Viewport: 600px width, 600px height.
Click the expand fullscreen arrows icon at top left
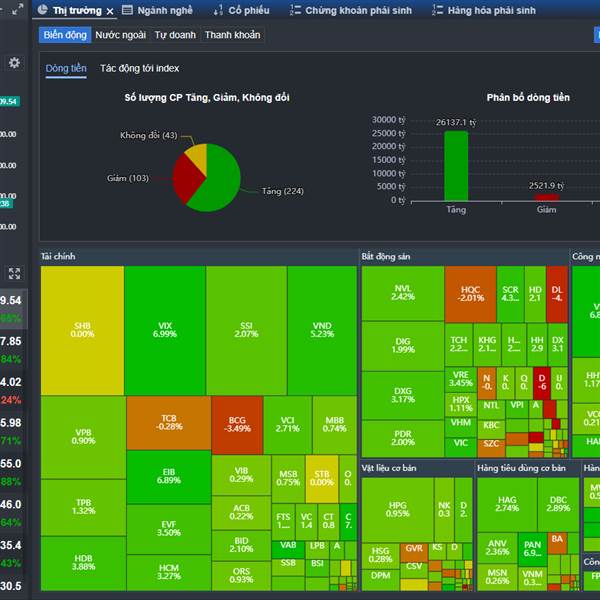coord(17,9)
